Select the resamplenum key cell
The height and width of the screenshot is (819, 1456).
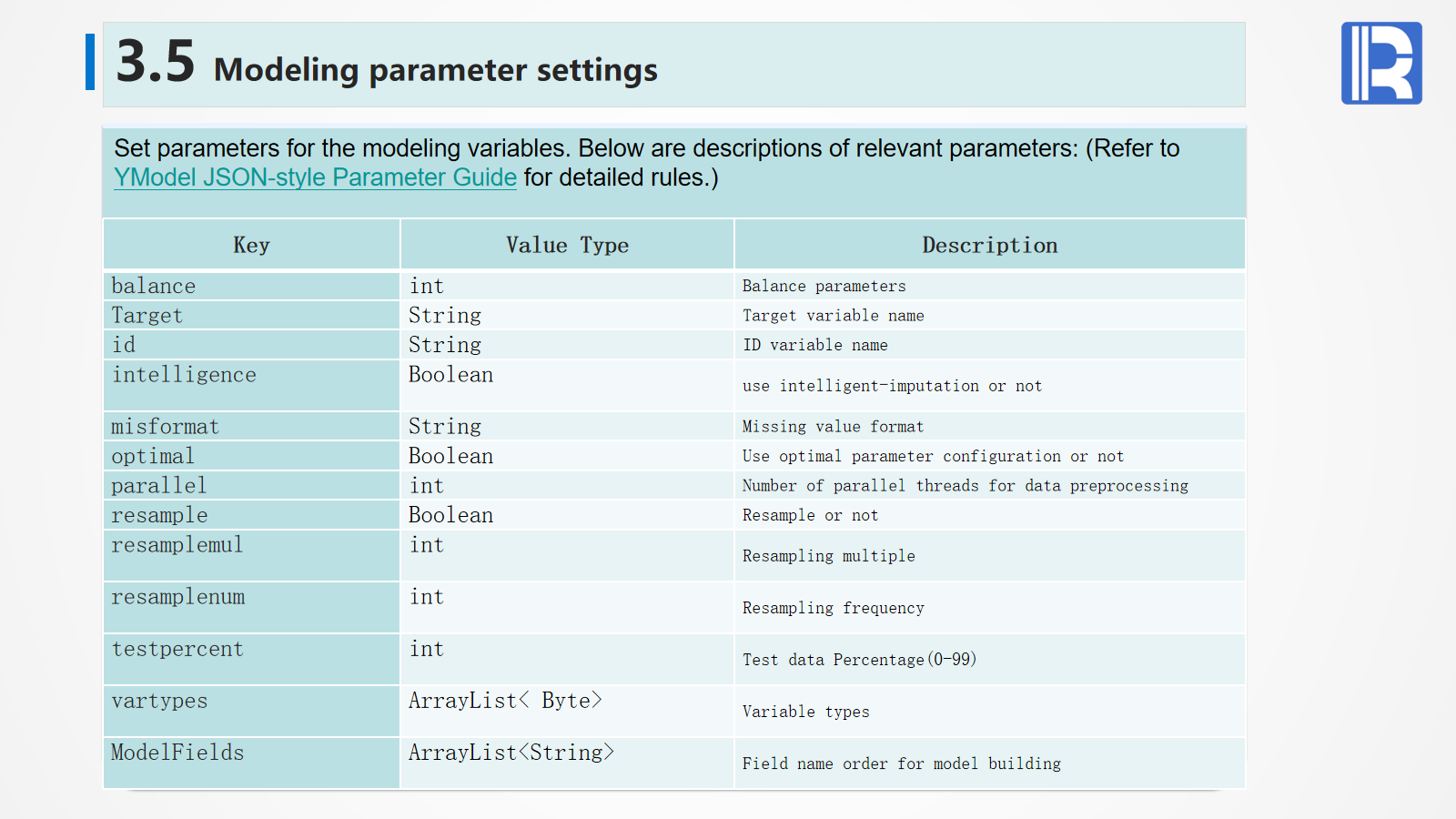[x=178, y=597]
